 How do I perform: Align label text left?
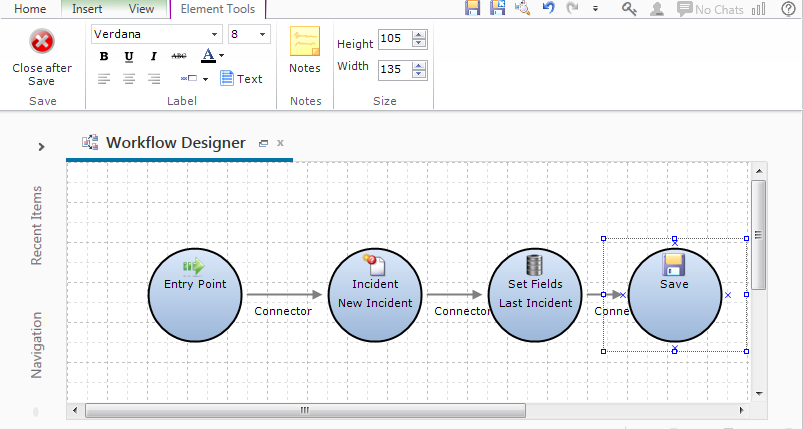point(104,79)
